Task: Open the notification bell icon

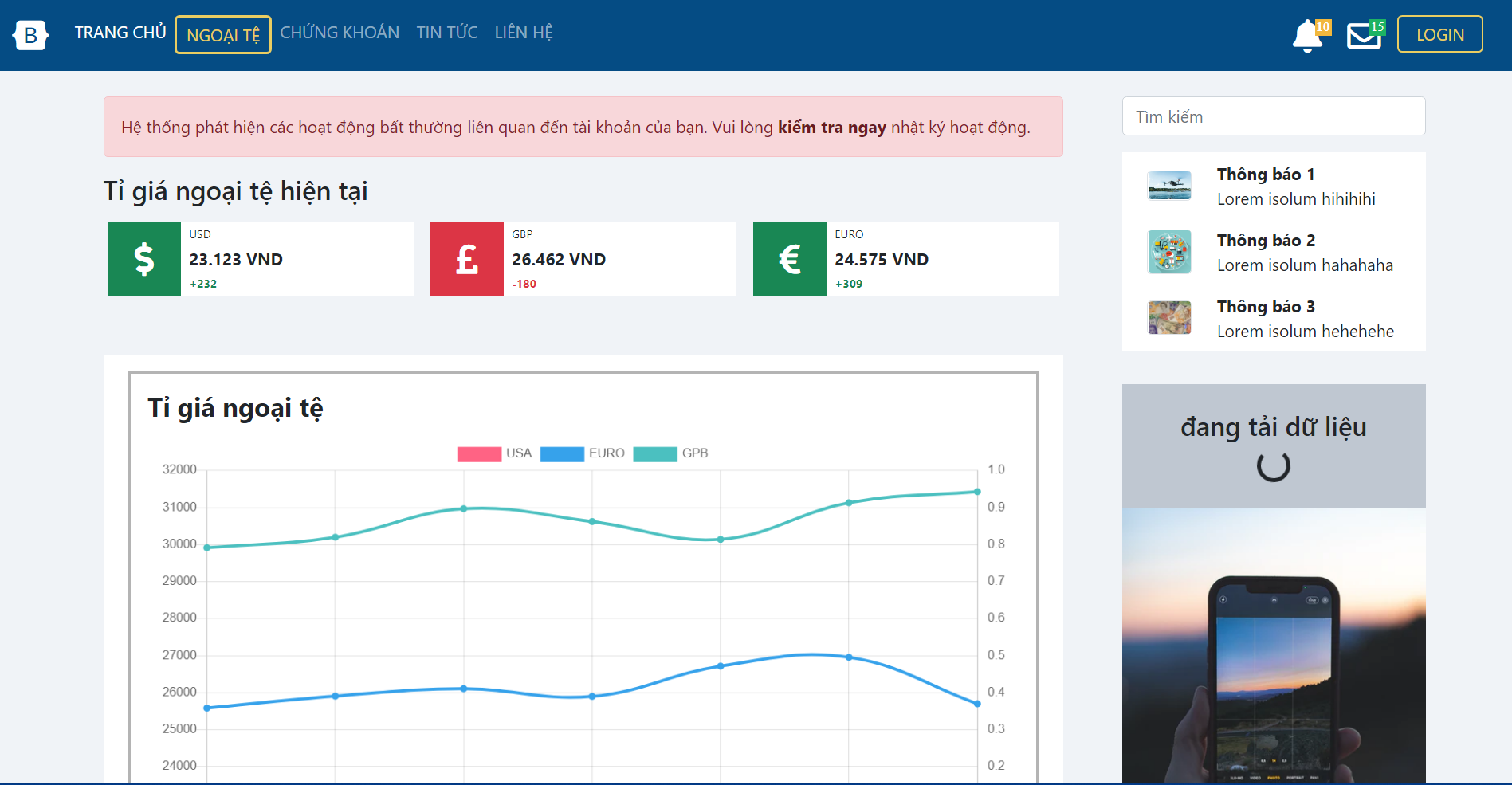Action: 1307,36
